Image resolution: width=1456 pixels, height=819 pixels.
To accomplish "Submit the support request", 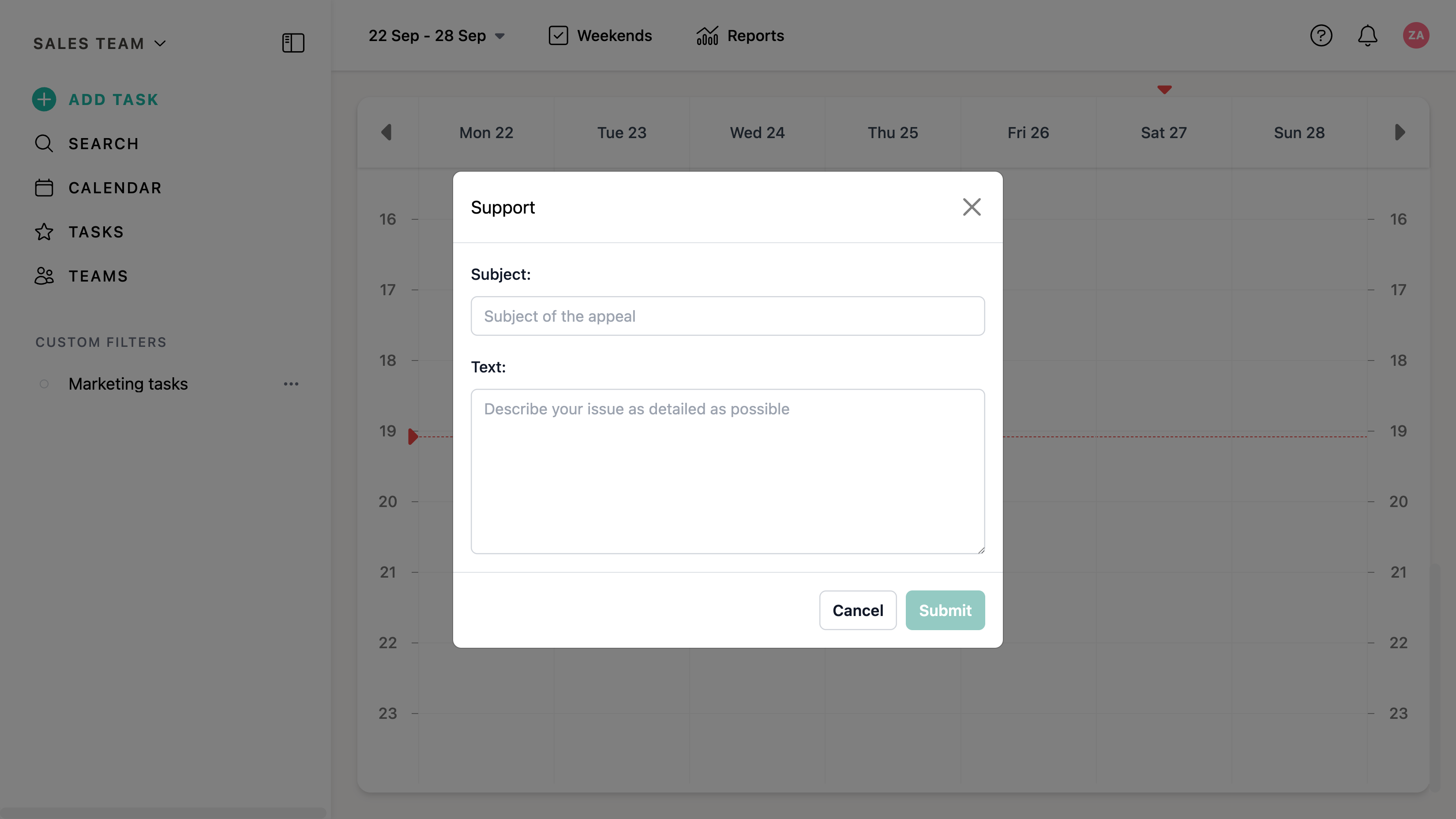I will (x=945, y=610).
